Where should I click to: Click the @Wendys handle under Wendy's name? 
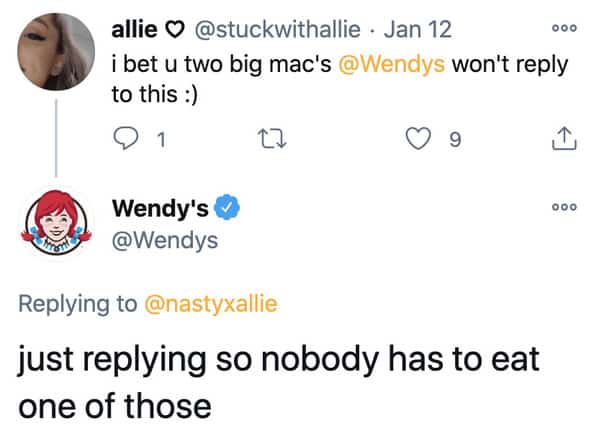165,241
